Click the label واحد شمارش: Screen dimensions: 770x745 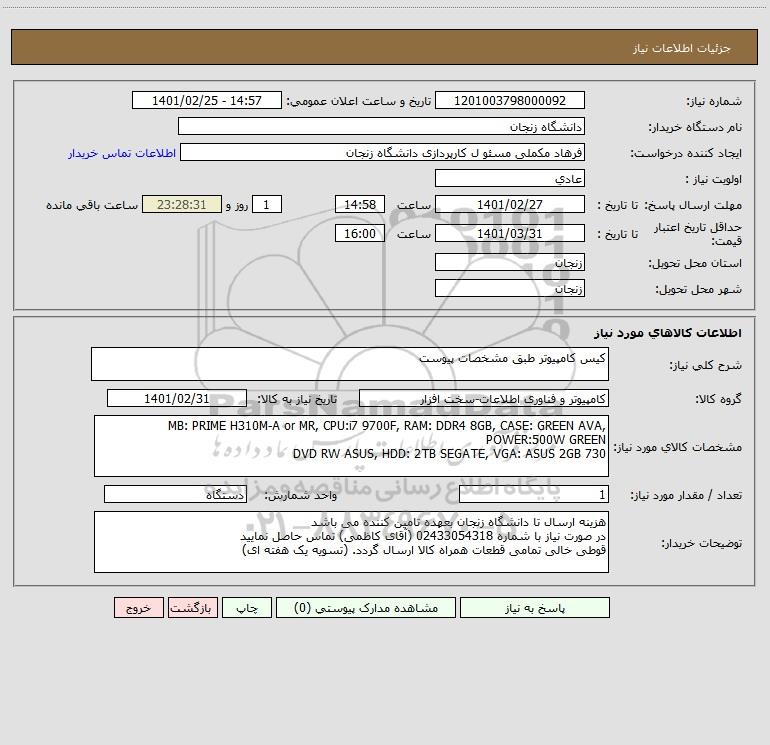click(x=301, y=496)
